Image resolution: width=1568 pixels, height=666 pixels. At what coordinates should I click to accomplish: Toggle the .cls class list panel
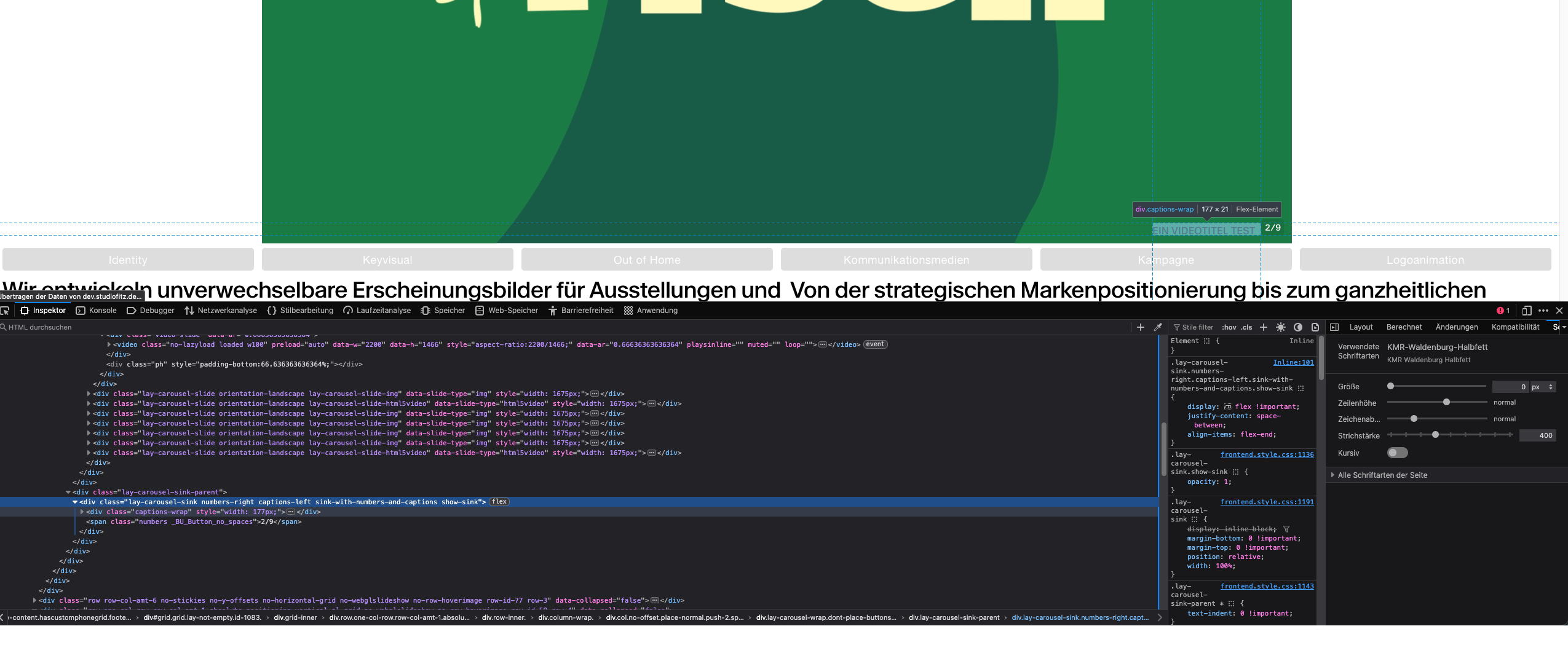1246,327
